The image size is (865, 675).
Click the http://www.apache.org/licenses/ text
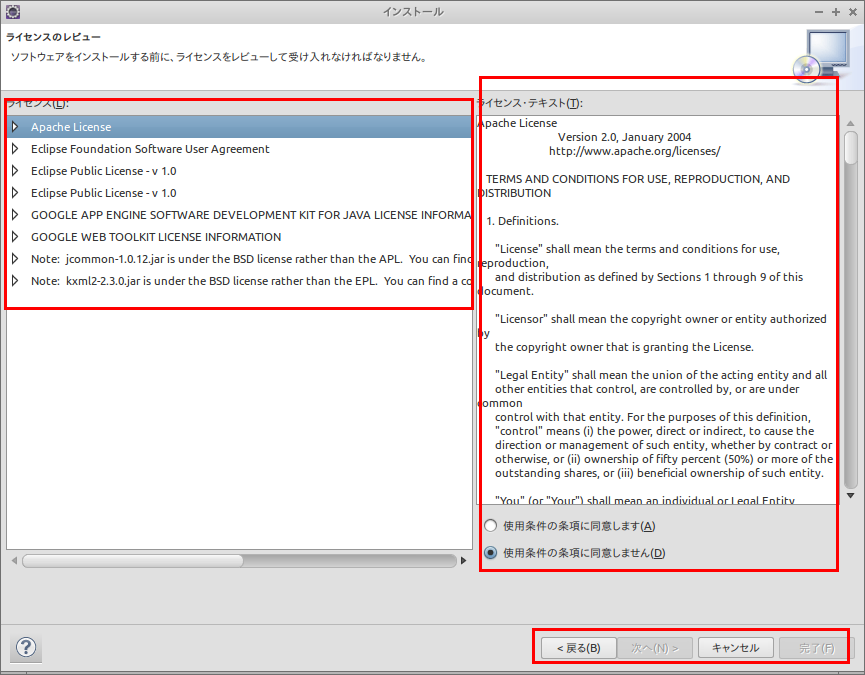point(634,151)
